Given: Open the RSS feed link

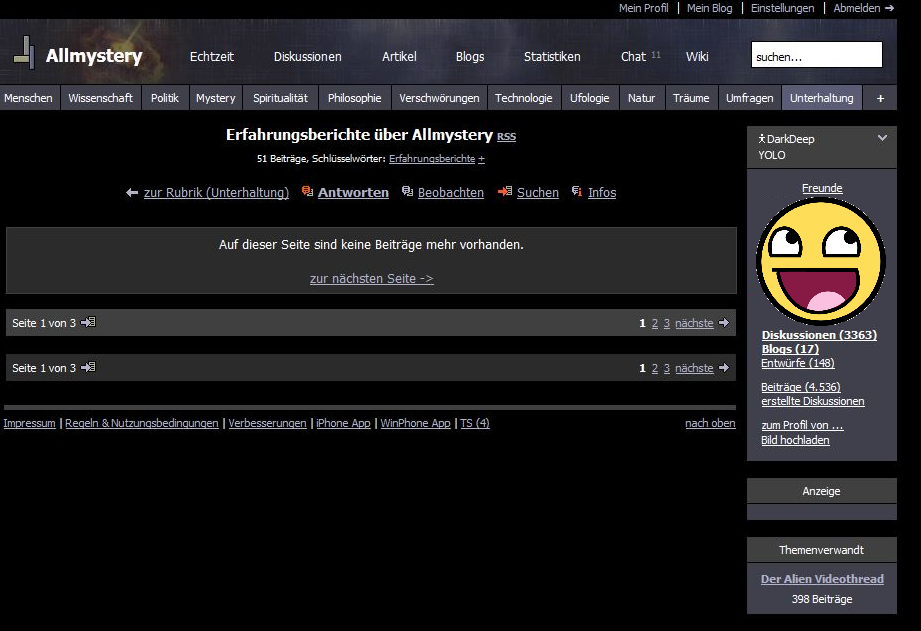Looking at the screenshot, I should pyautogui.click(x=506, y=136).
